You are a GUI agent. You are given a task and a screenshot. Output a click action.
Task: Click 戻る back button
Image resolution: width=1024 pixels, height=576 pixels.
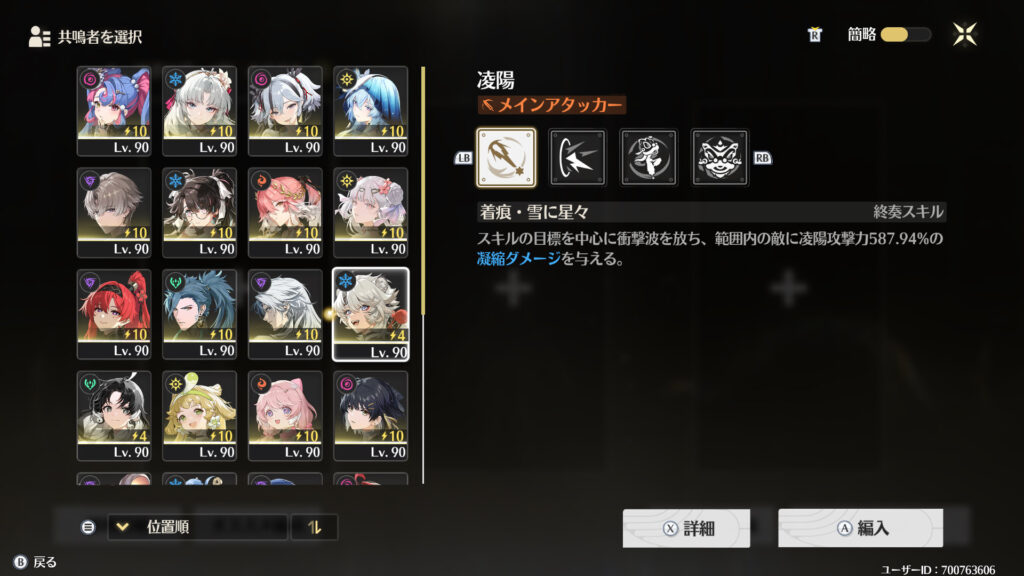pos(35,562)
